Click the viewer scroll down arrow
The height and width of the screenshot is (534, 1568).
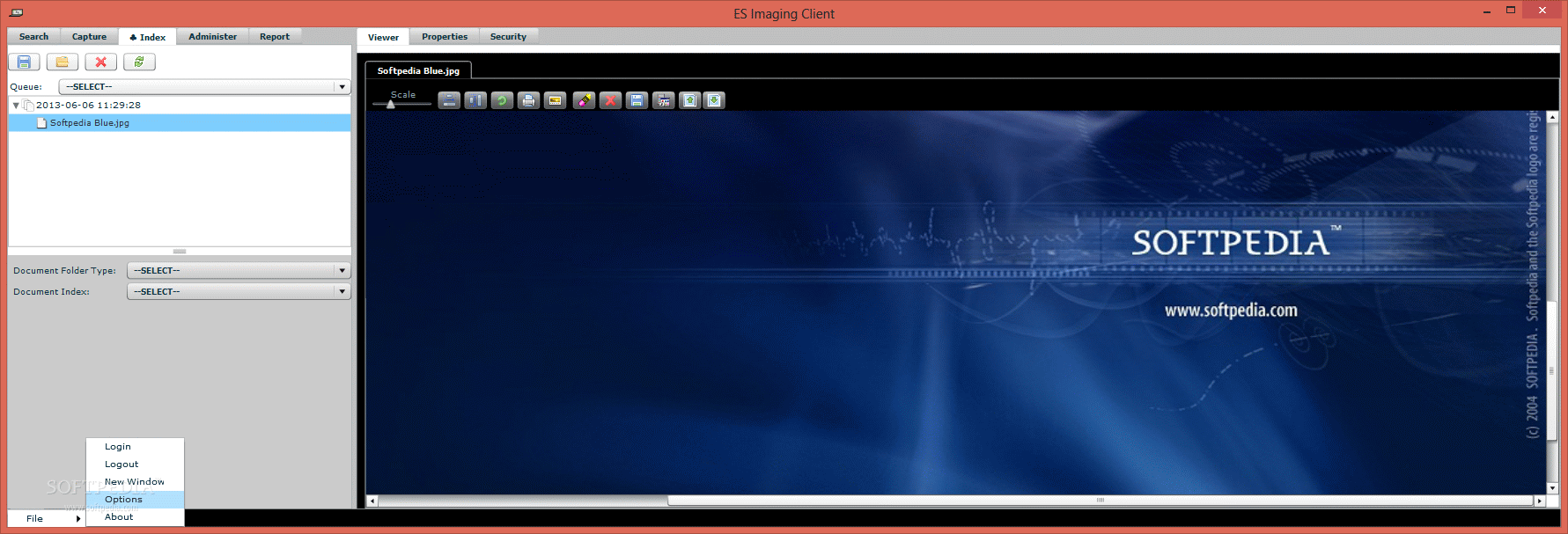coord(1551,487)
